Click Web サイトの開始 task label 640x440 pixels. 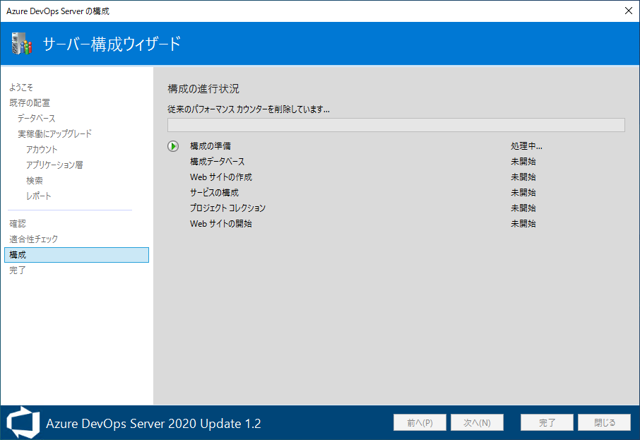click(221, 224)
